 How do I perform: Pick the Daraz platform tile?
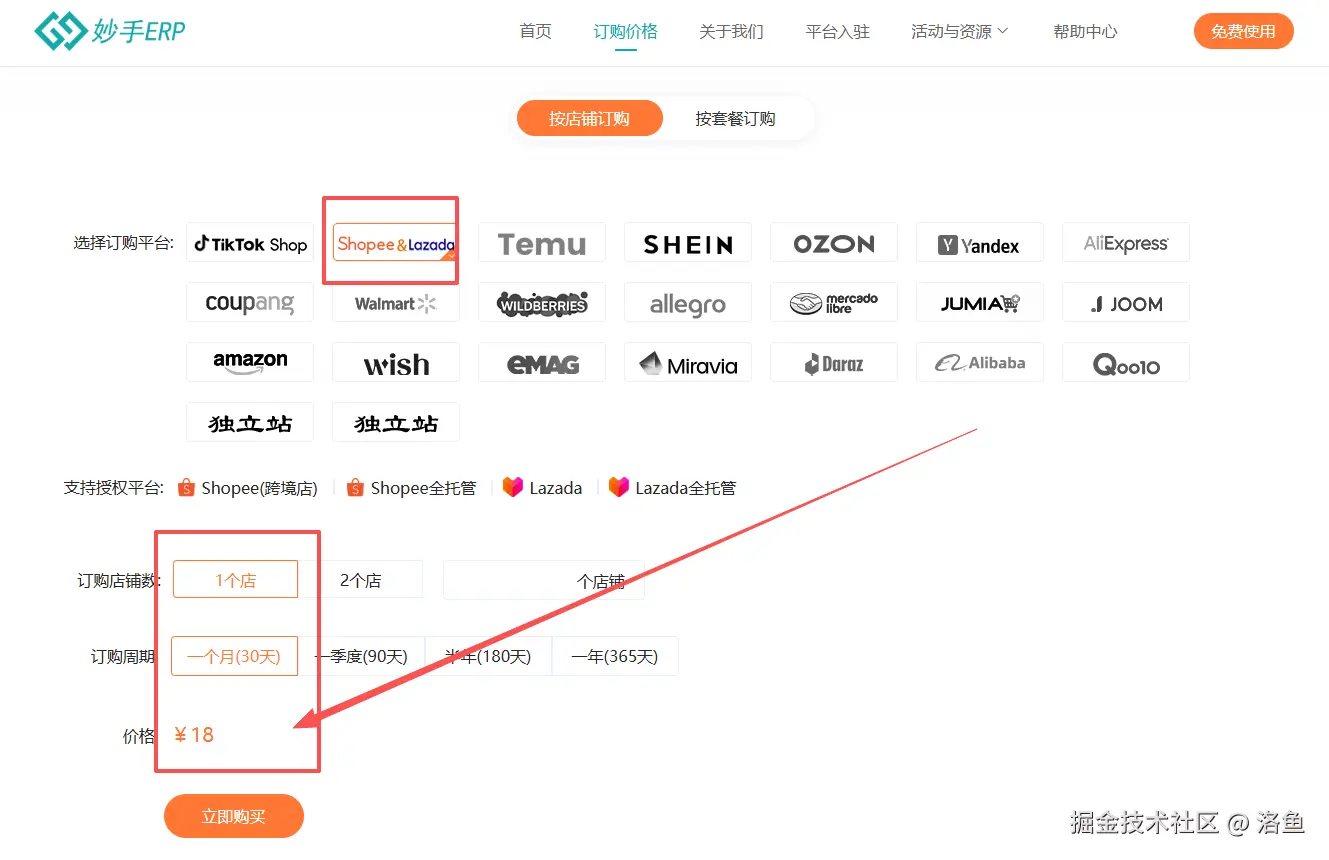tap(834, 363)
